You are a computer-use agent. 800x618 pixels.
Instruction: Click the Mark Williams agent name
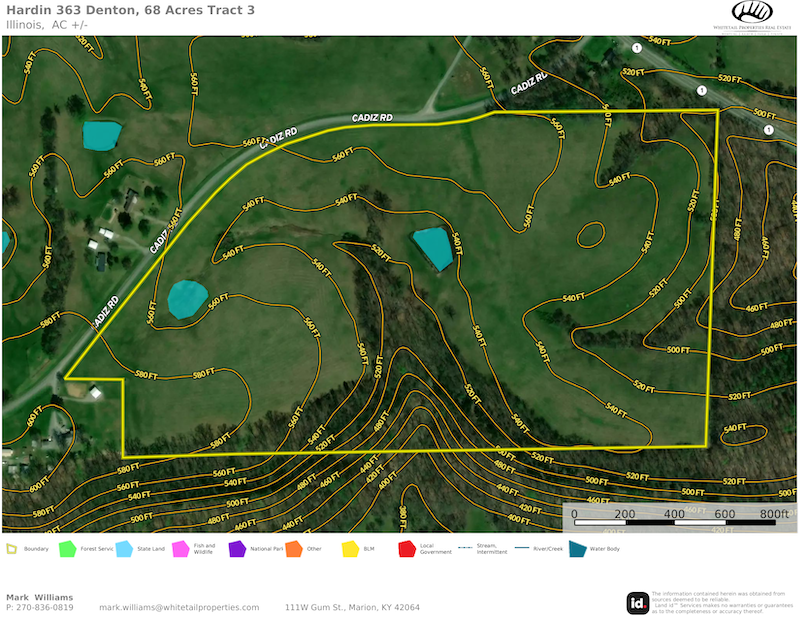click(39, 597)
